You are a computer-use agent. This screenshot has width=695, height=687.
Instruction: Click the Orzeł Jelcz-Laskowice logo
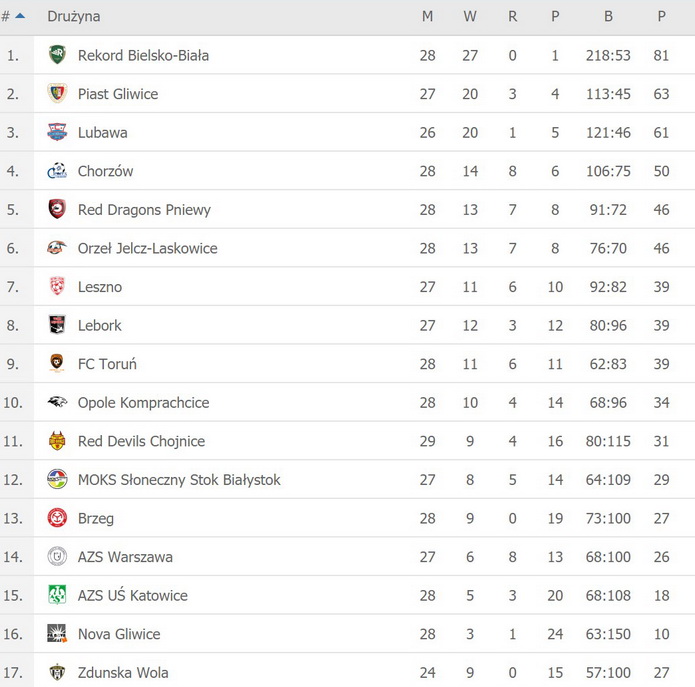57,248
